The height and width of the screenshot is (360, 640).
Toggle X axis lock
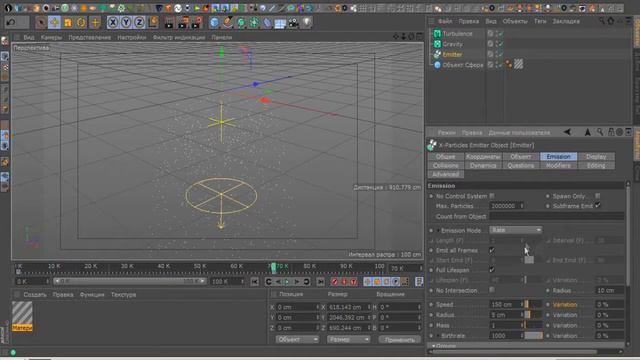[113, 22]
